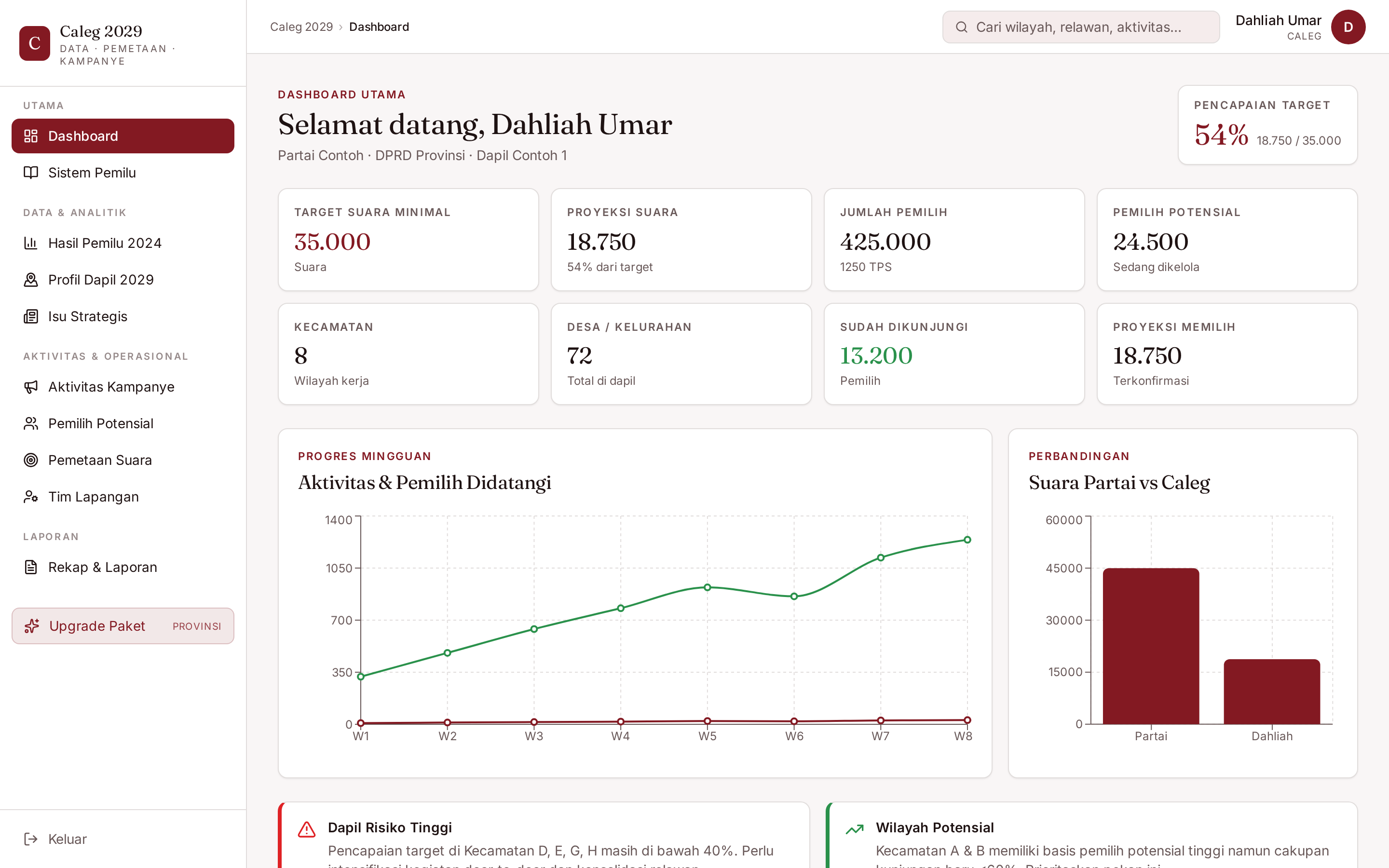Click the search magnifier icon

pyautogui.click(x=961, y=27)
